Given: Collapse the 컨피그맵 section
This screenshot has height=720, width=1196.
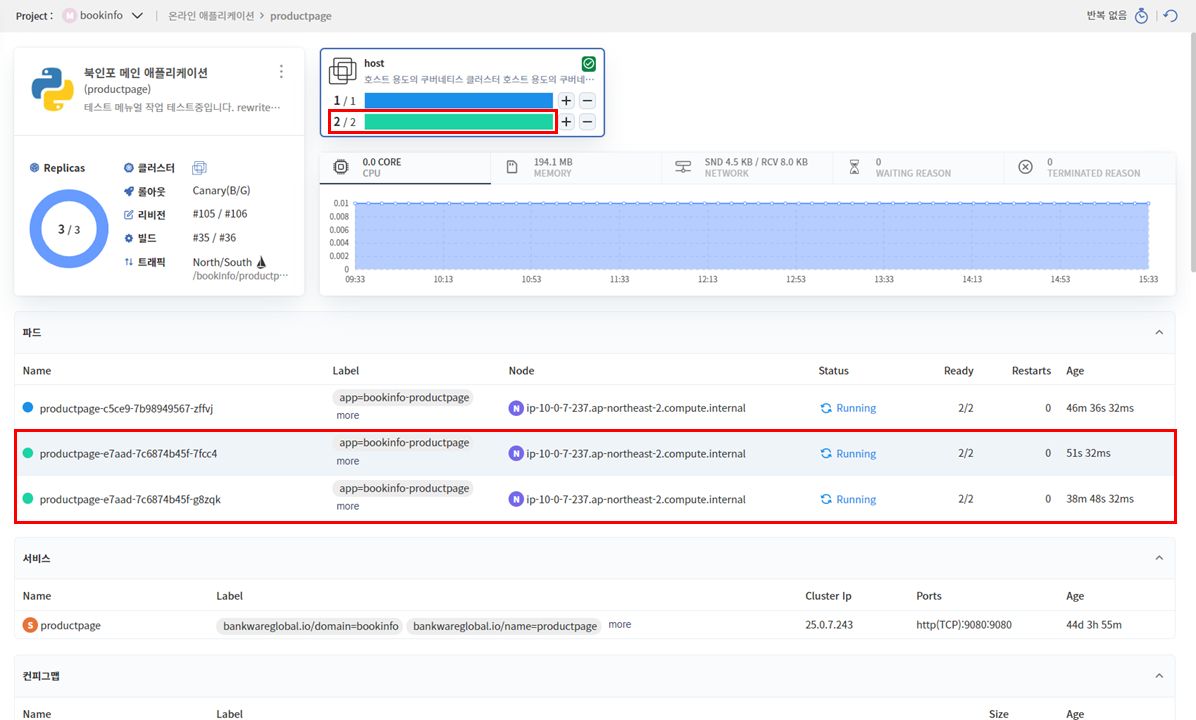Looking at the screenshot, I should (1159, 676).
